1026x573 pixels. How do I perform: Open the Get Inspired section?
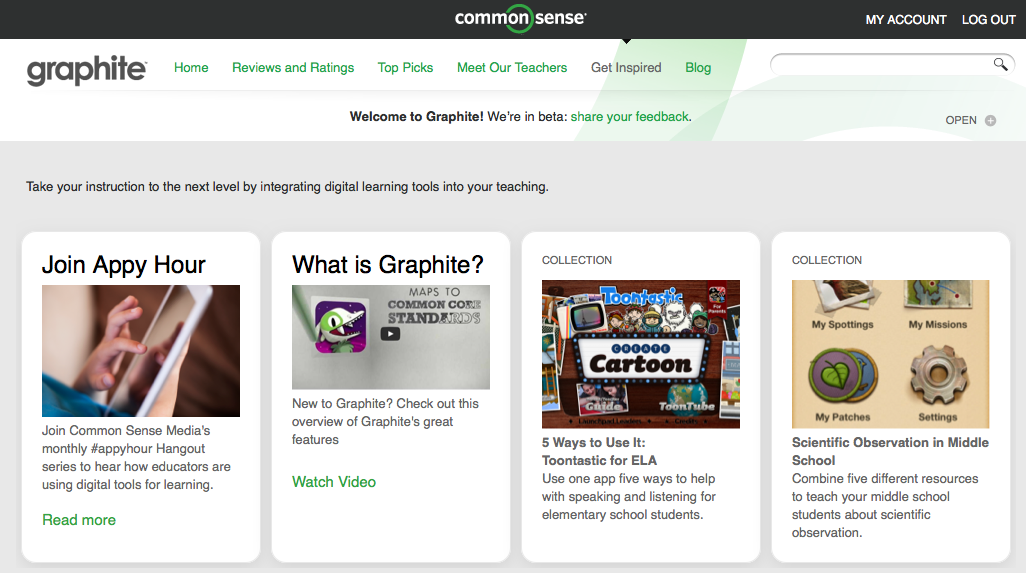click(x=626, y=67)
